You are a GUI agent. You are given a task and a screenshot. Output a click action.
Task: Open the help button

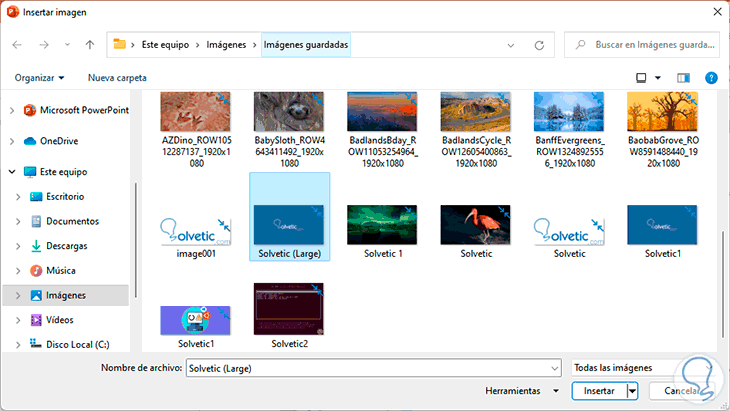711,78
